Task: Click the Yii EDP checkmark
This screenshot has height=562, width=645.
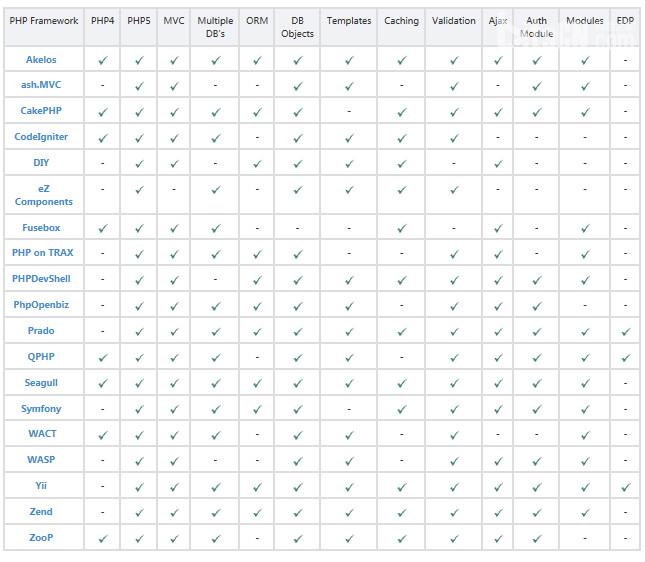Action: [x=625, y=487]
